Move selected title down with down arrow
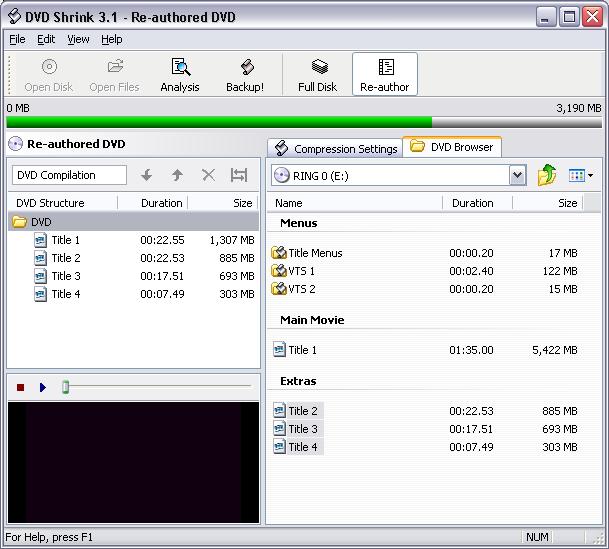This screenshot has height=549, width=609. (x=146, y=175)
